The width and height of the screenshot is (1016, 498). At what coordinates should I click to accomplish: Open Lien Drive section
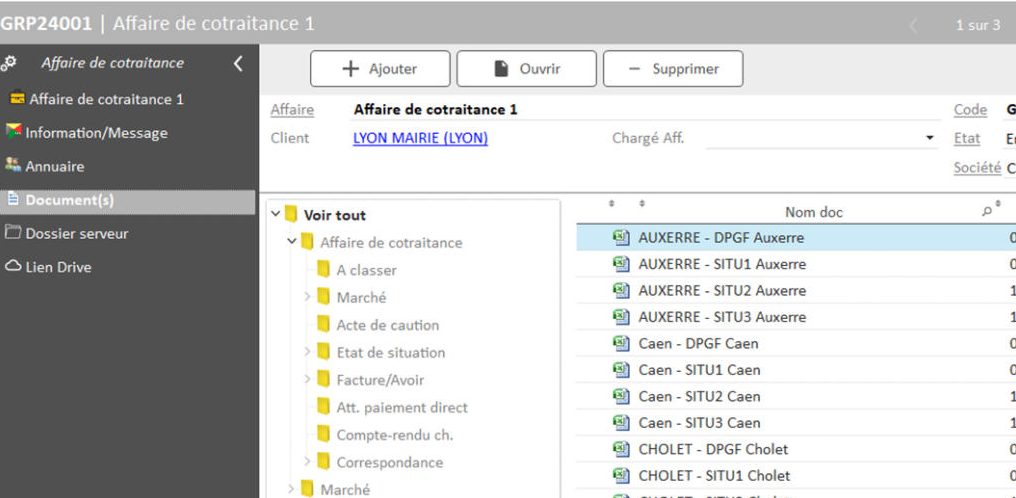58,267
